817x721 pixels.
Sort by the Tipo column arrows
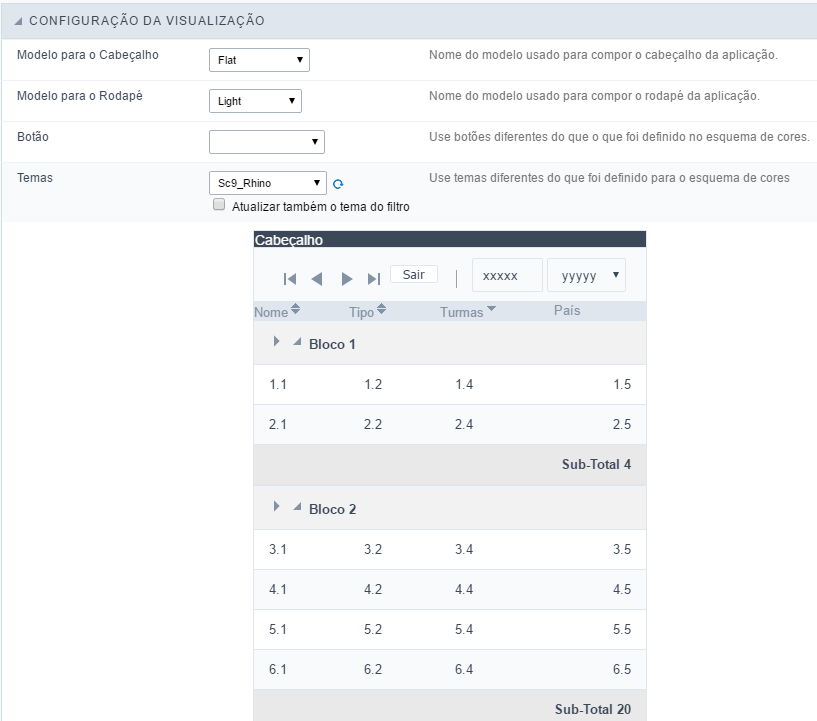[381, 309]
